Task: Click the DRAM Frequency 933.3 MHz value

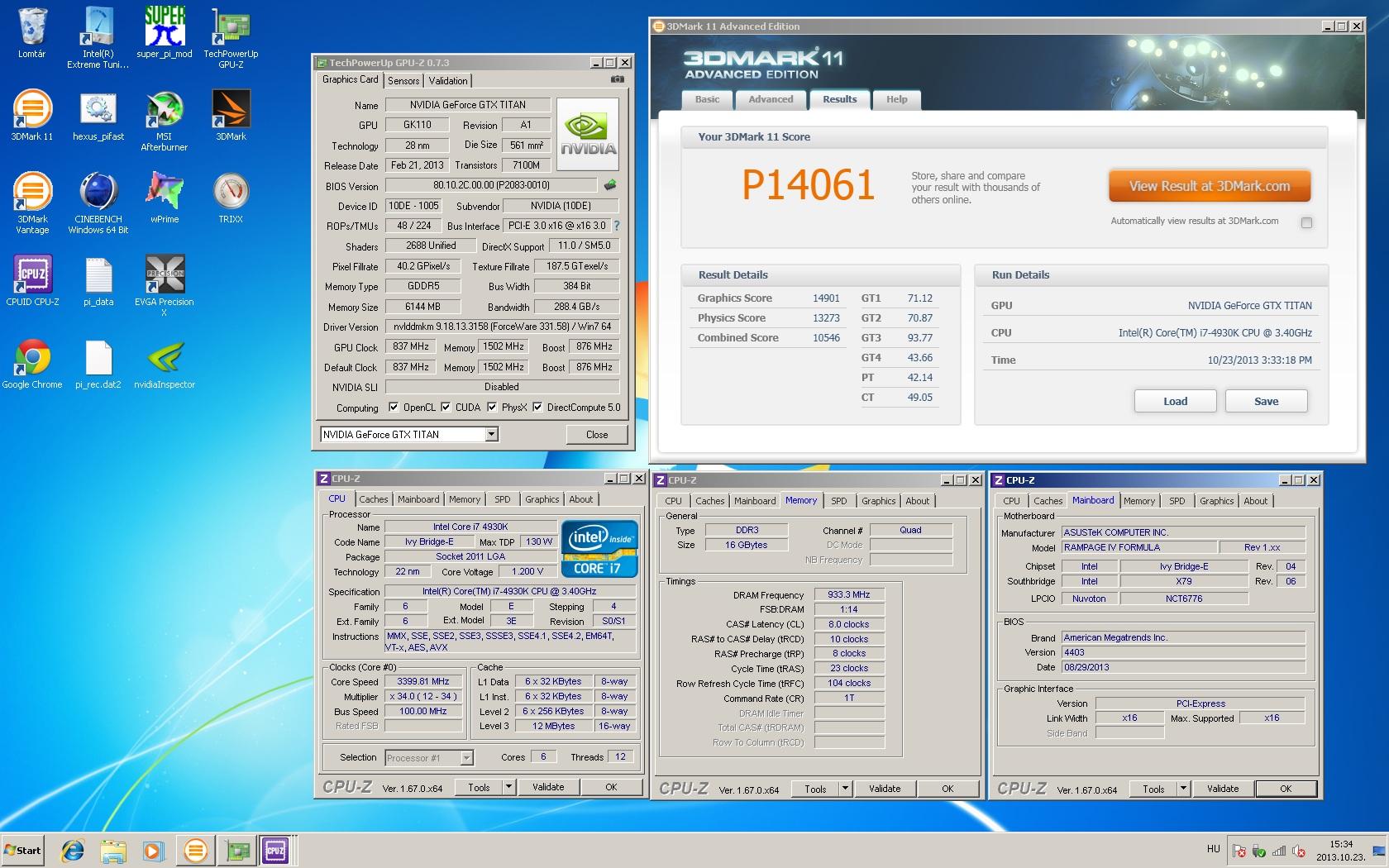Action: point(849,594)
